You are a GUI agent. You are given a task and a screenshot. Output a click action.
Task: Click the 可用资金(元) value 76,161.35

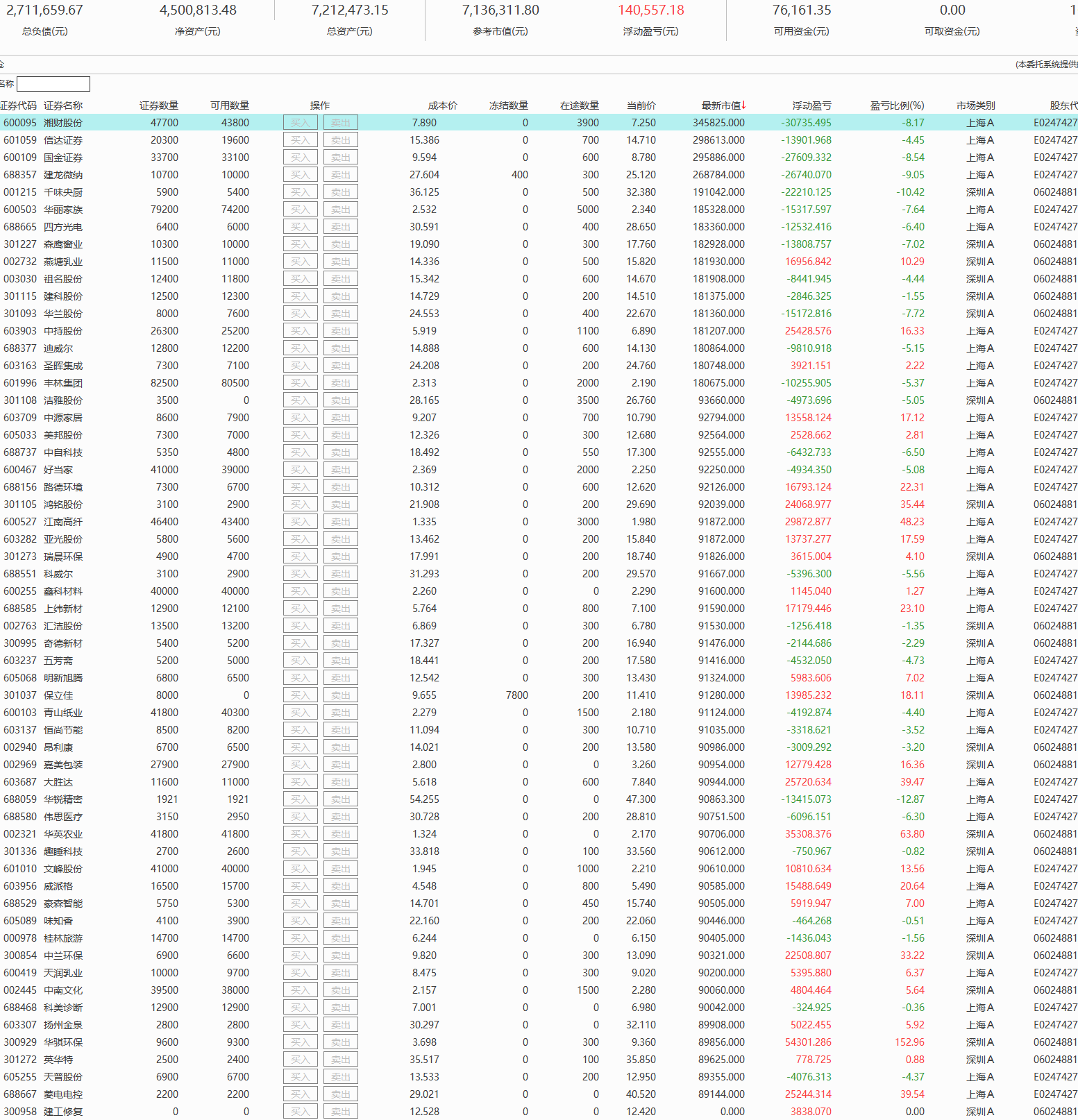802,10
